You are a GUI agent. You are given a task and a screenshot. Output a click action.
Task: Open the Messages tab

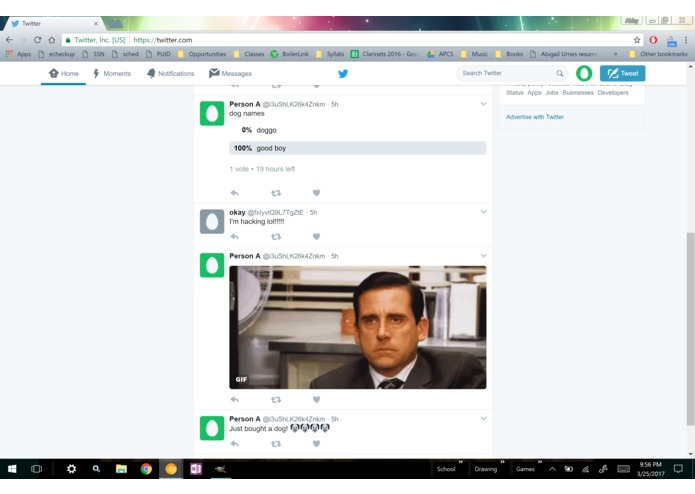click(230, 74)
